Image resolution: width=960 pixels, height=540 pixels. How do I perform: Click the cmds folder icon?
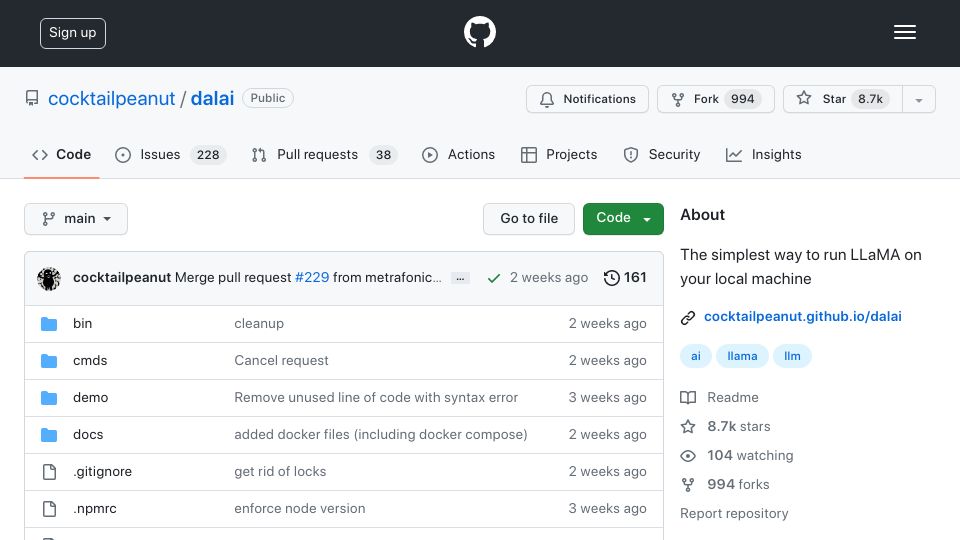click(x=49, y=361)
